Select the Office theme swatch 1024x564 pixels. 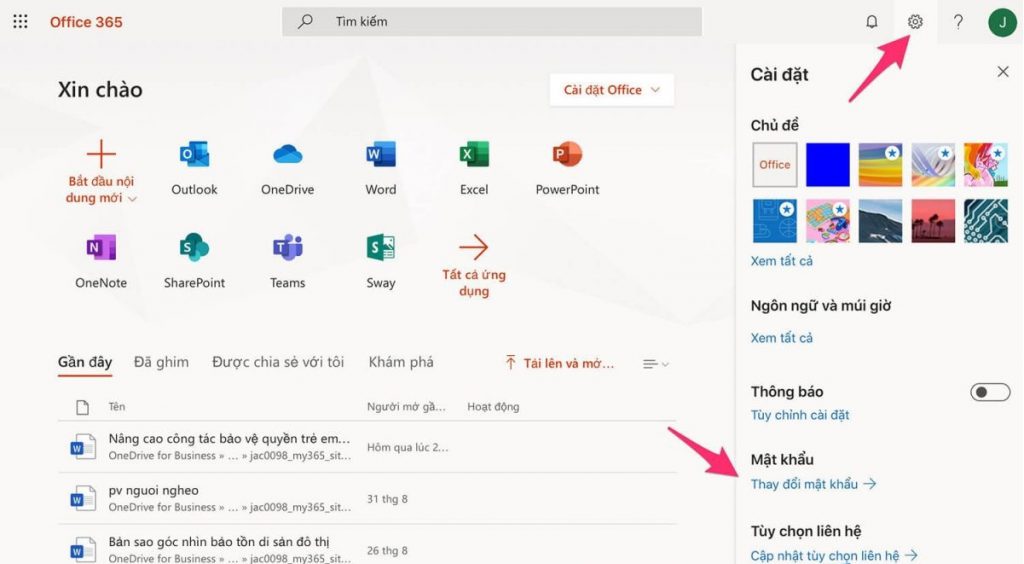(x=775, y=164)
